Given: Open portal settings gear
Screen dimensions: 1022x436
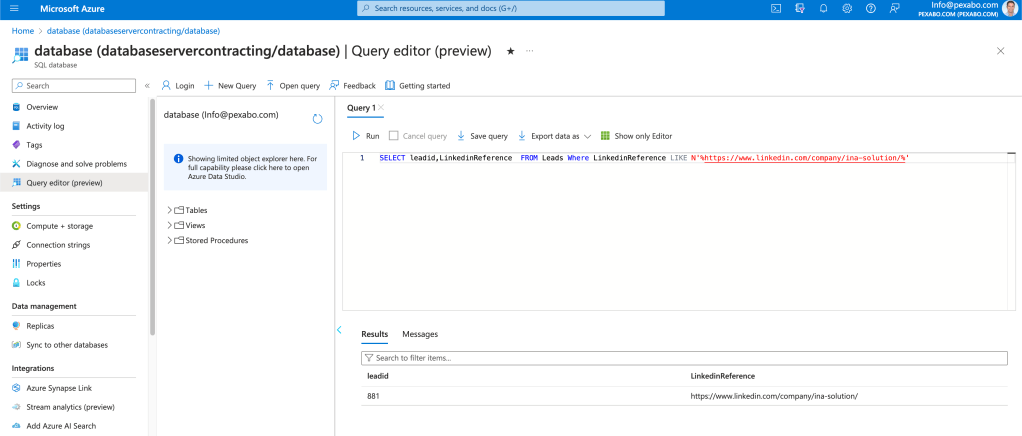Looking at the screenshot, I should (x=847, y=8).
